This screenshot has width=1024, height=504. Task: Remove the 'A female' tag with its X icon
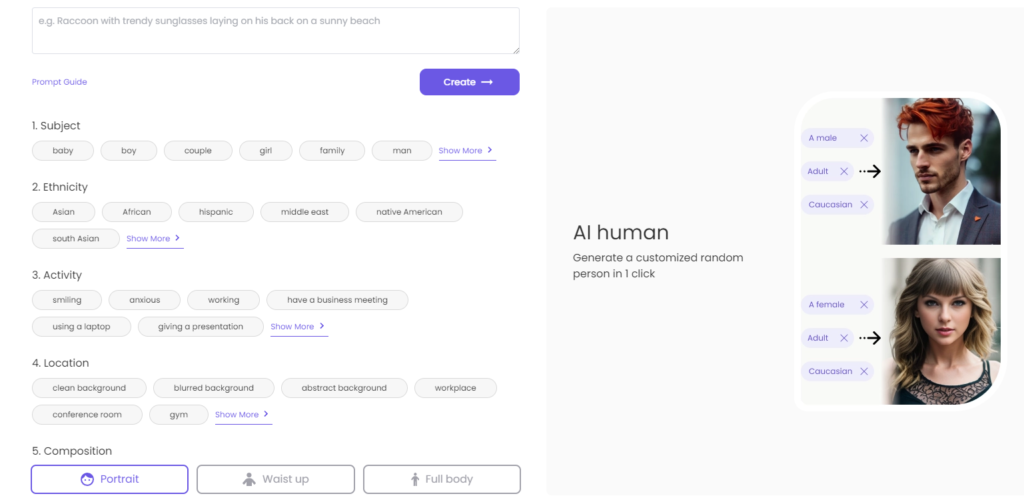click(863, 305)
